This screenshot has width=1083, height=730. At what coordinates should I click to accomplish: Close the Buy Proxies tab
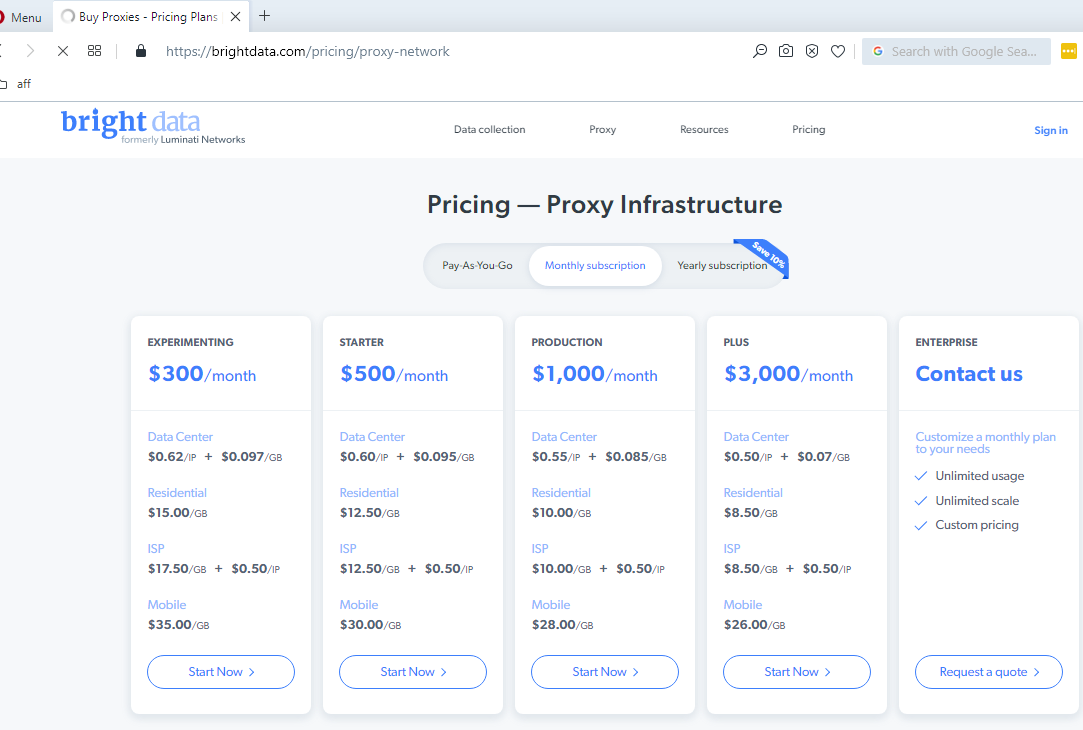[x=235, y=17]
